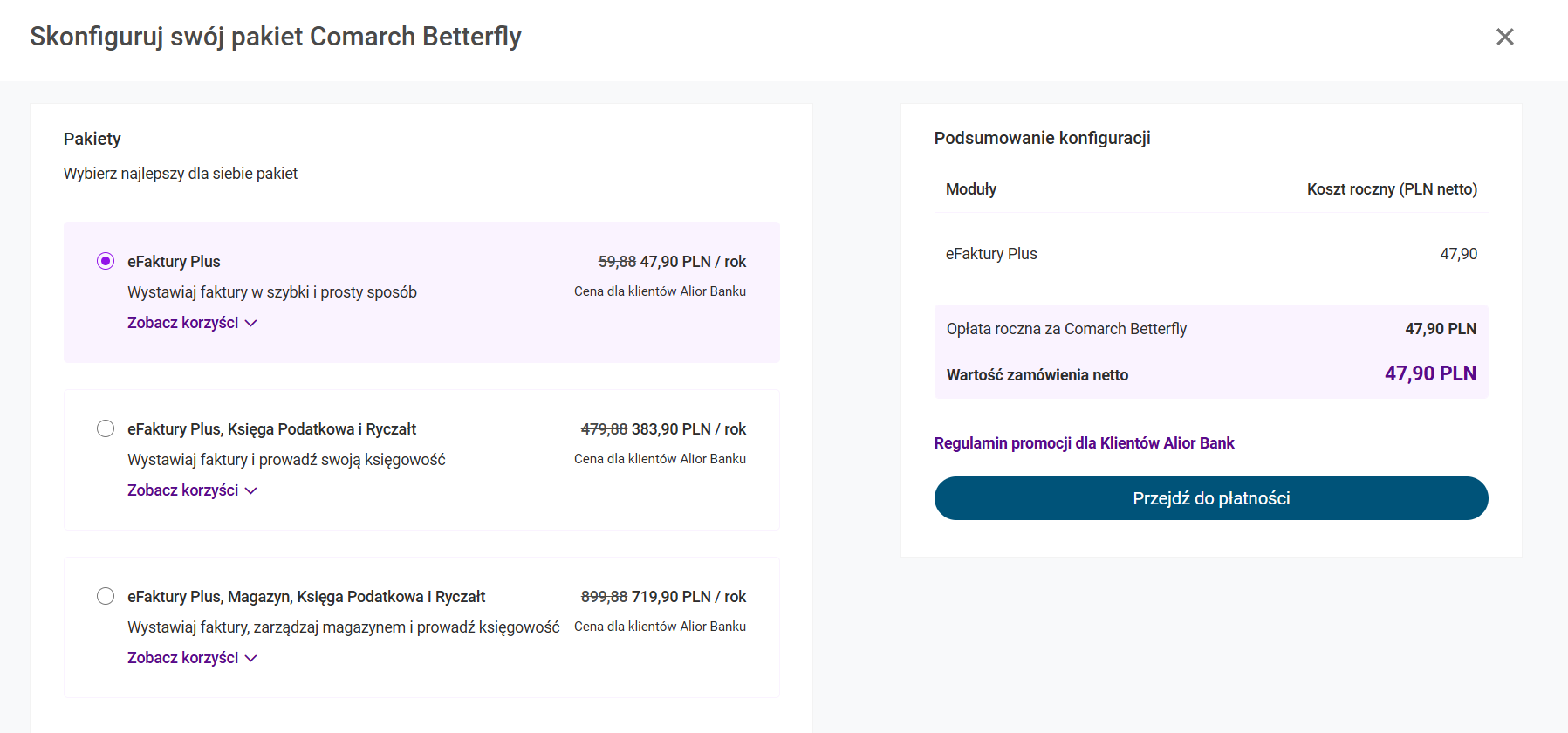The image size is (1568, 733).
Task: Select eFaktury Plus, Księga Podatkowa i Ryczałt radio
Action: coord(106,428)
